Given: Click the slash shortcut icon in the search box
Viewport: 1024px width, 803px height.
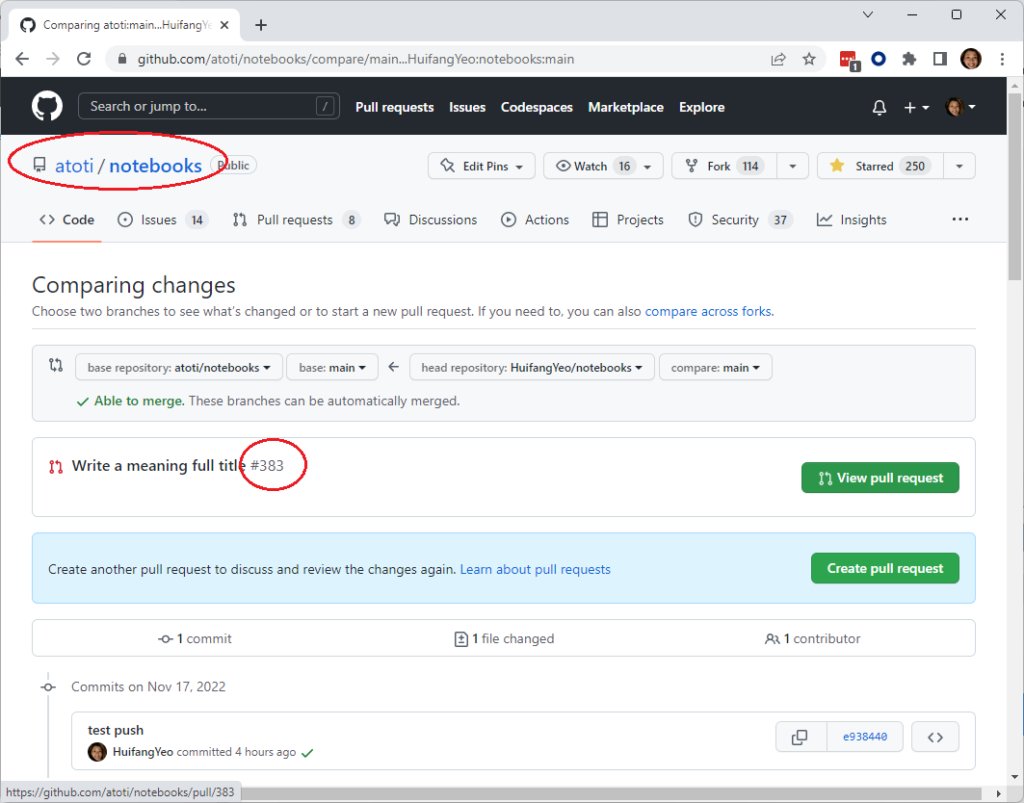Looking at the screenshot, I should (325, 106).
